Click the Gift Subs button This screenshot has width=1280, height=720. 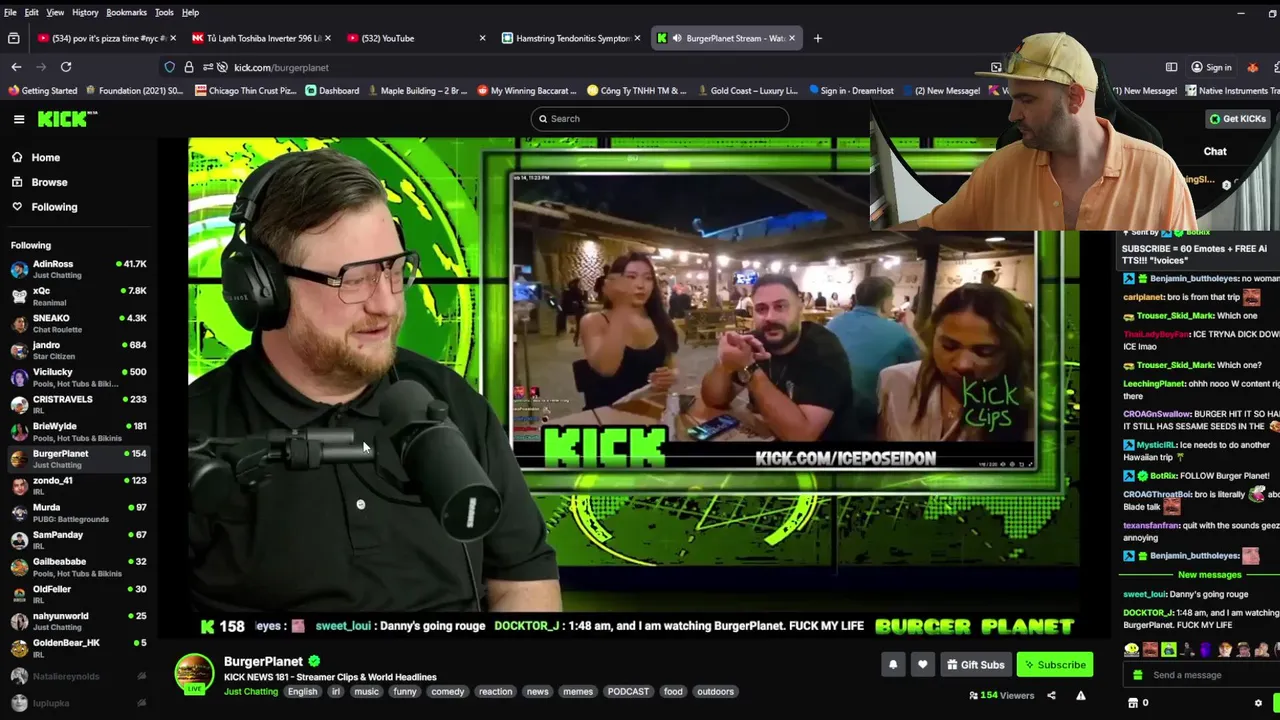(x=975, y=665)
